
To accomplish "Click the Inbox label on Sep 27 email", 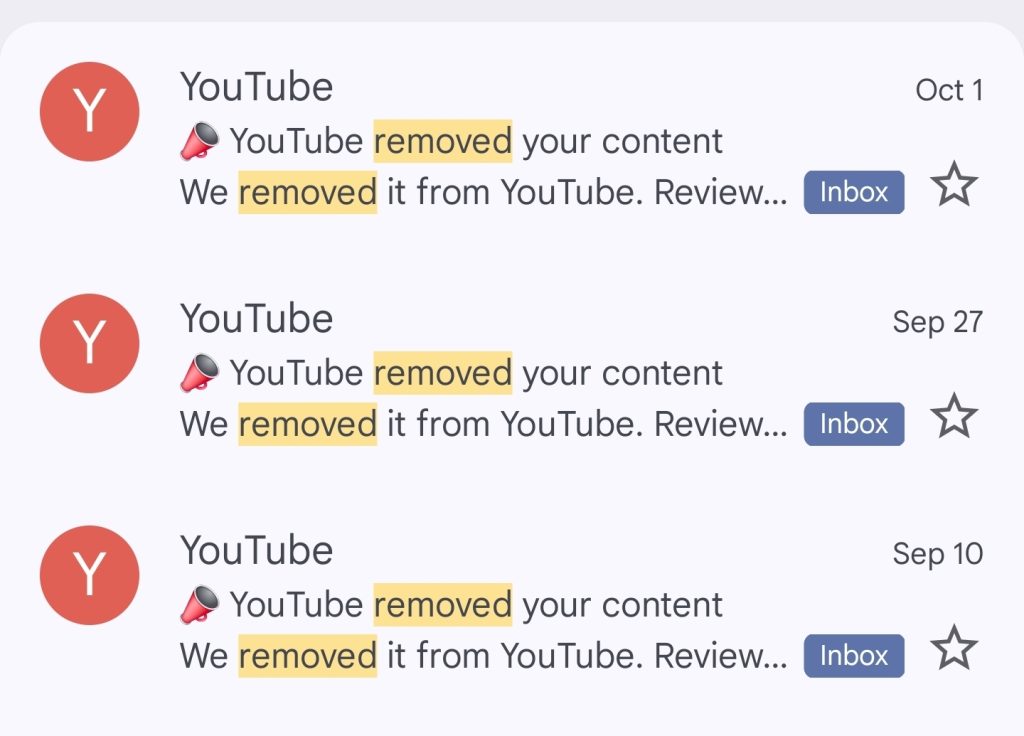I will (854, 424).
